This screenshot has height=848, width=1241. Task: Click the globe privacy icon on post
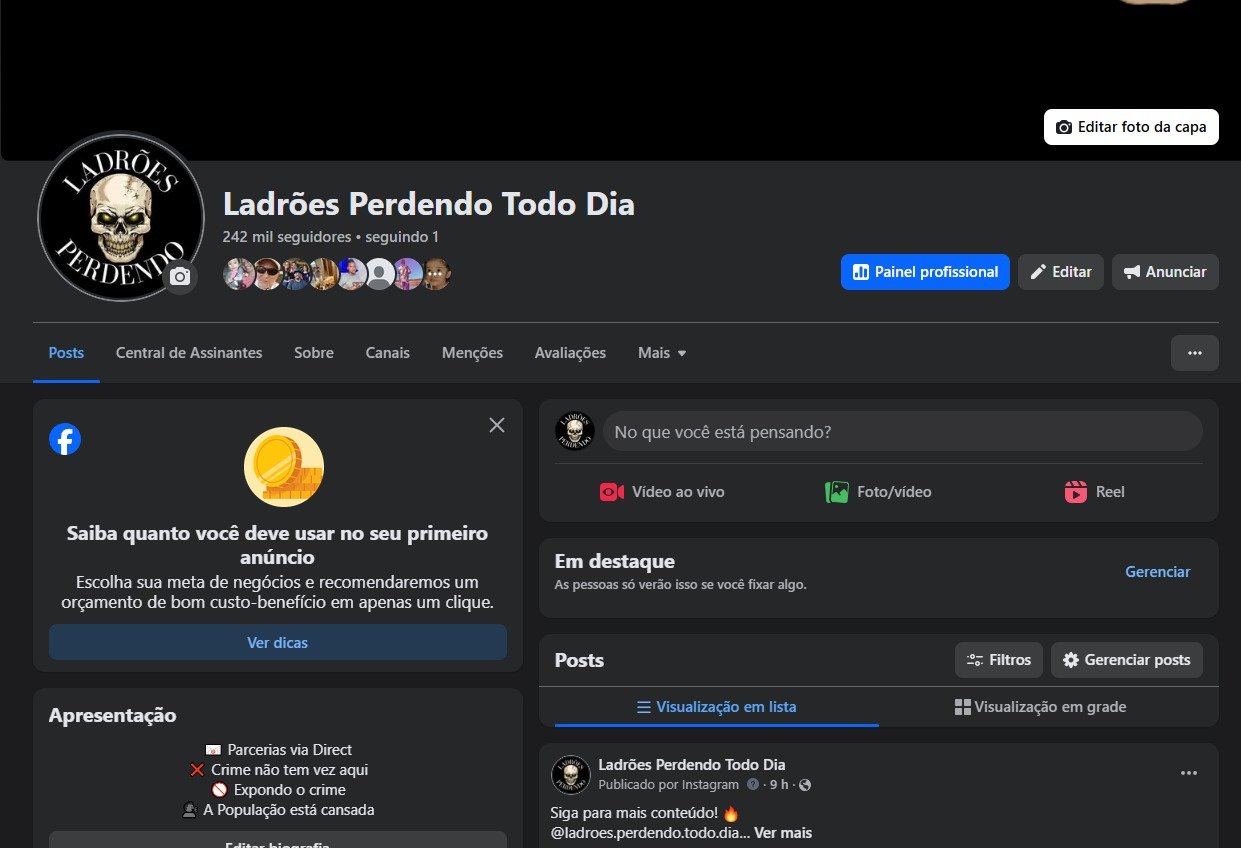(805, 785)
